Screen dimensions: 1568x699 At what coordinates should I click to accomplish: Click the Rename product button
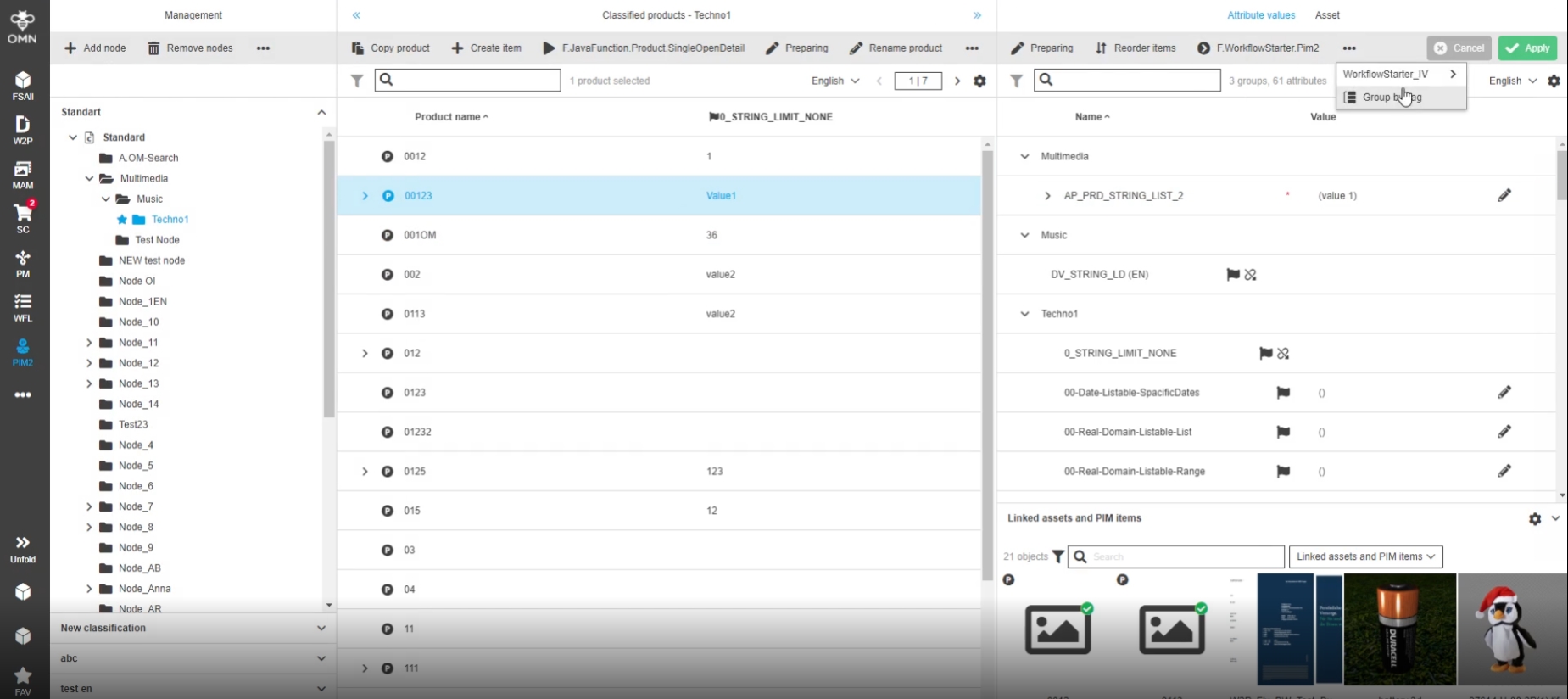coord(896,48)
